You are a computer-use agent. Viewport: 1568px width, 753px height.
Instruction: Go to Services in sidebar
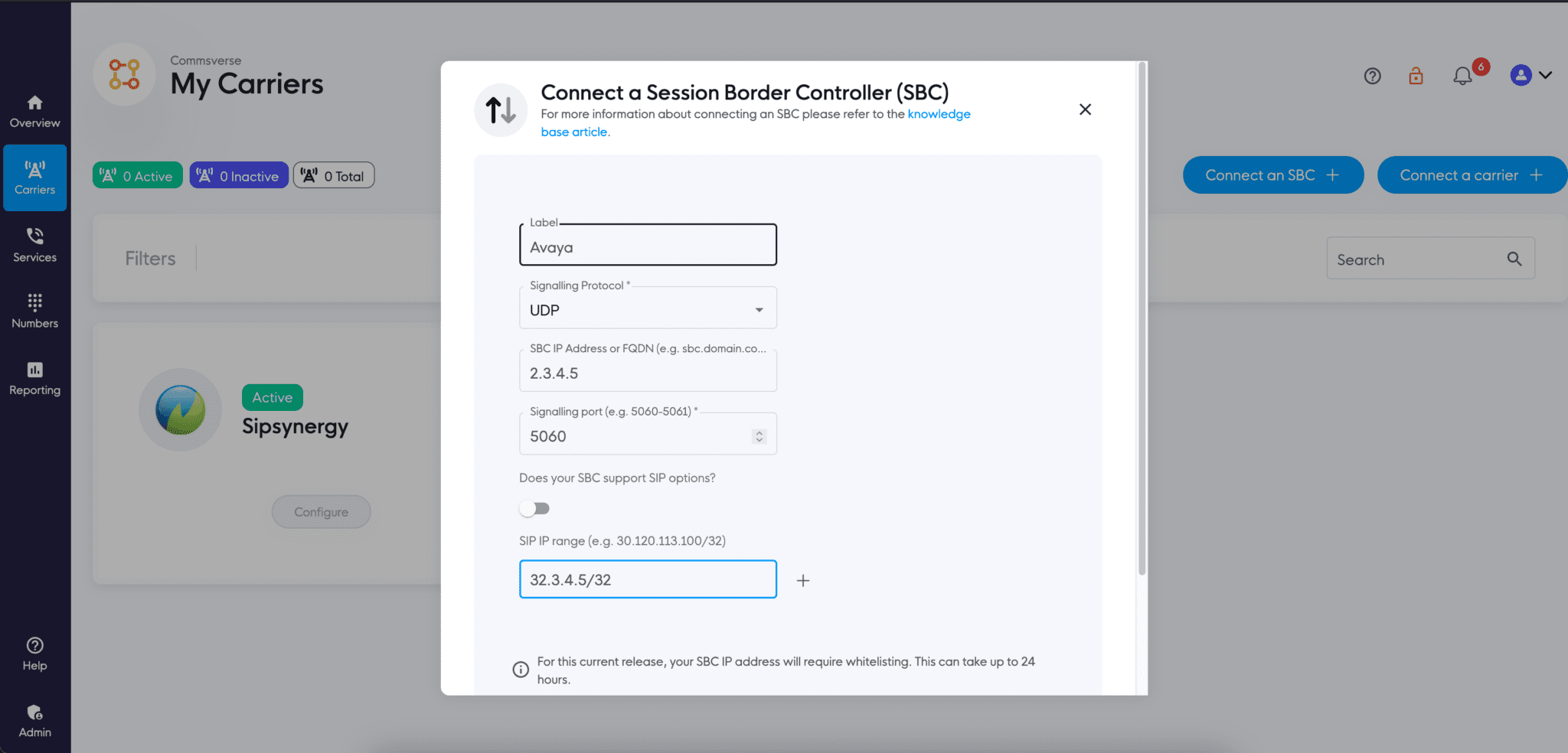pos(34,245)
